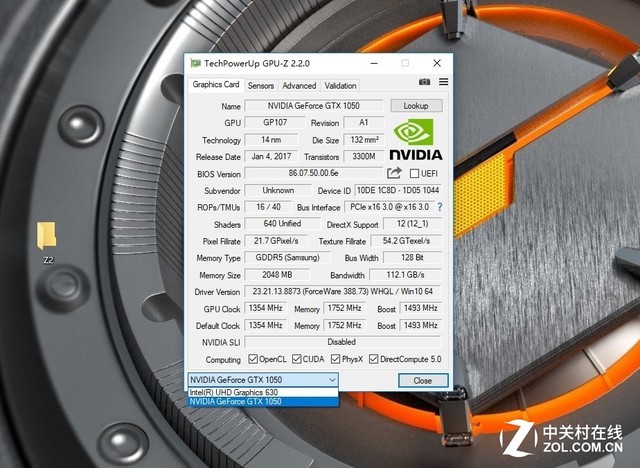
Task: Click the Memory Type GDDR5 (Samsung) value
Action: coord(287,257)
